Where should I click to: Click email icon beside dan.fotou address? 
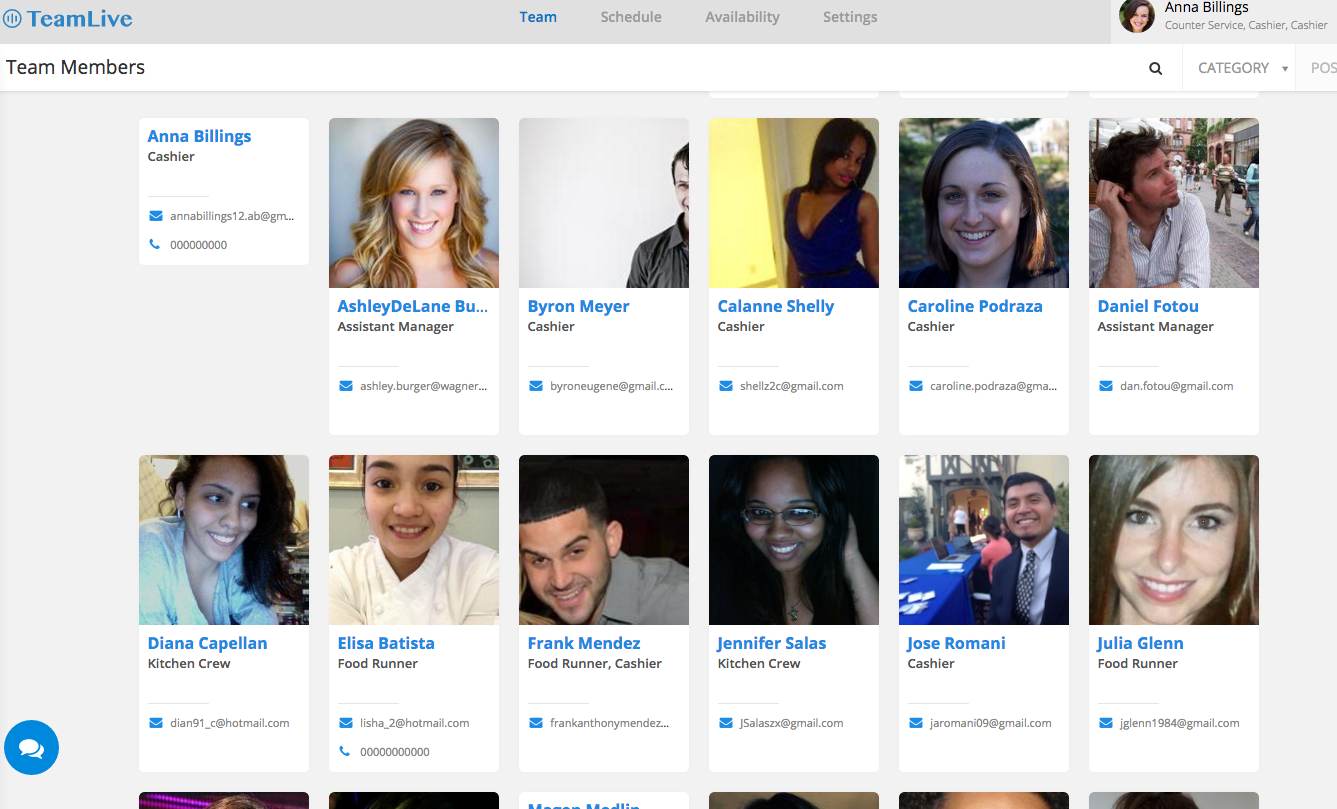coord(1105,386)
